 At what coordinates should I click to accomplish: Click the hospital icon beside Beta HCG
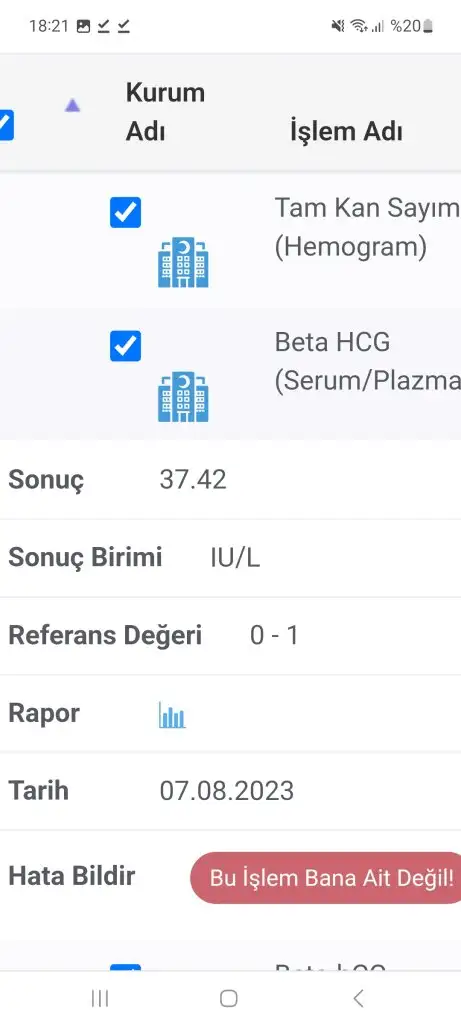(x=183, y=396)
